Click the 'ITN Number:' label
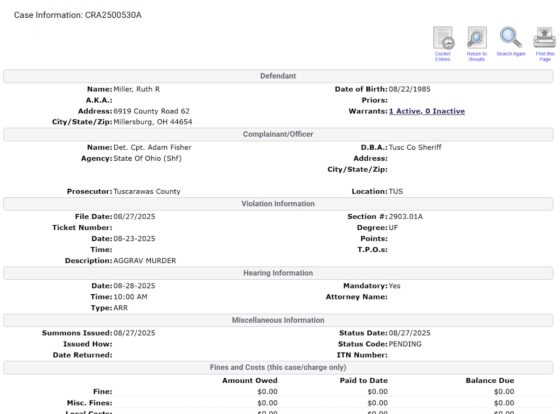 pos(362,355)
